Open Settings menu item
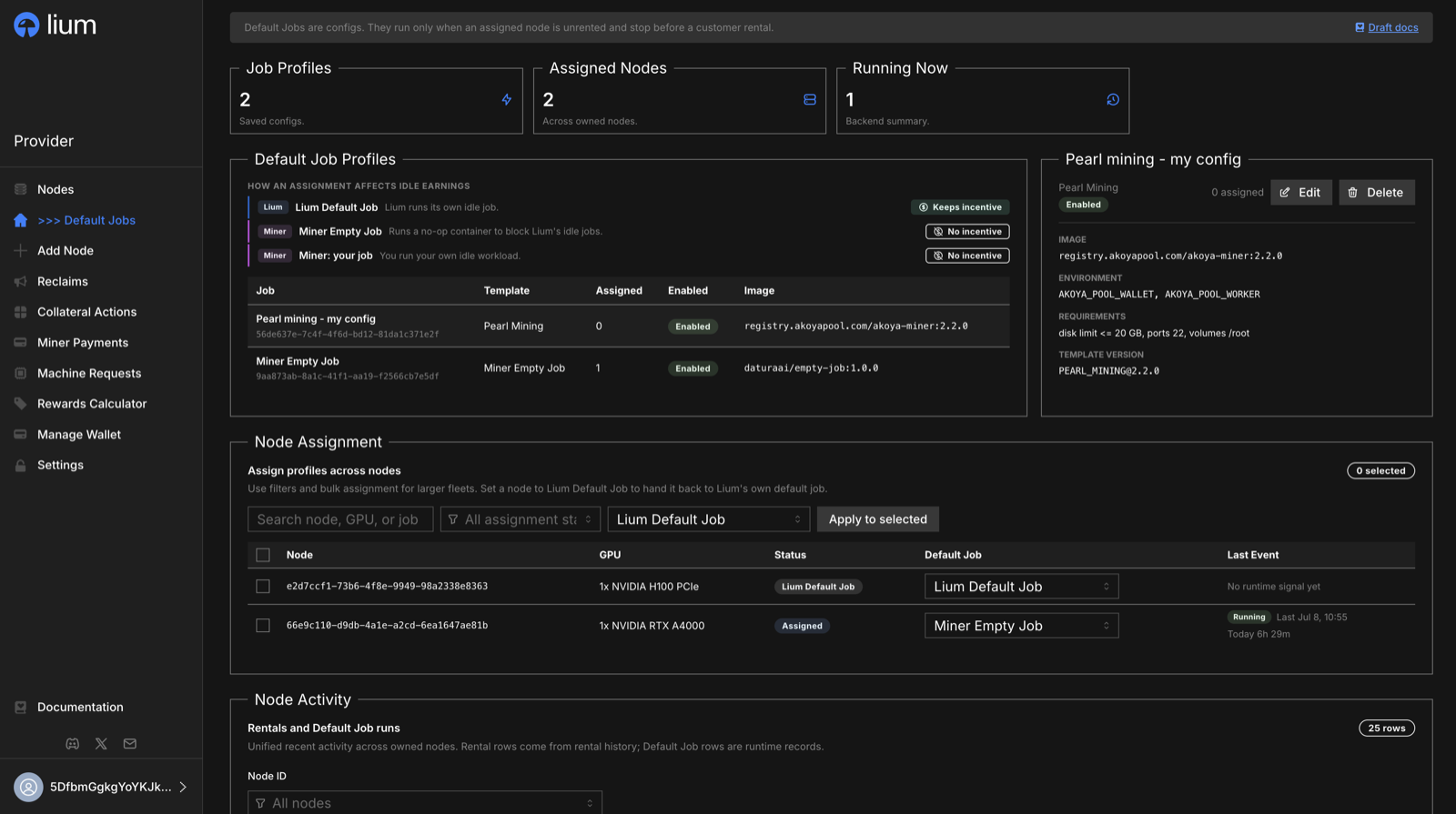 [x=60, y=465]
